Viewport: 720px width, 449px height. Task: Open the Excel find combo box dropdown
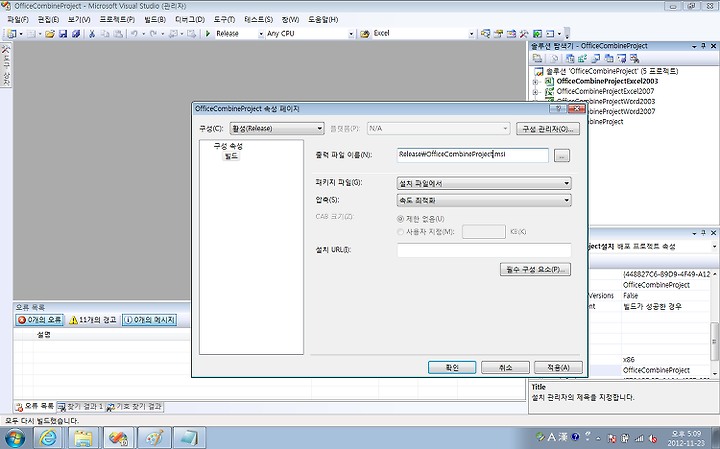coord(471,34)
